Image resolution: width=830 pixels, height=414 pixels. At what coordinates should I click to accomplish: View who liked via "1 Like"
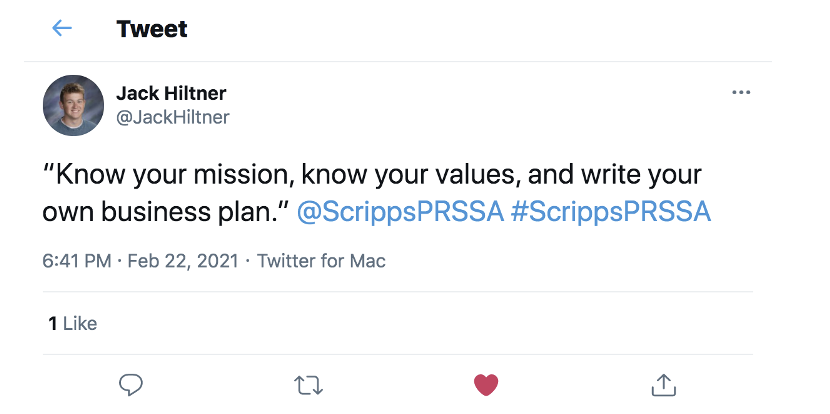point(72,323)
